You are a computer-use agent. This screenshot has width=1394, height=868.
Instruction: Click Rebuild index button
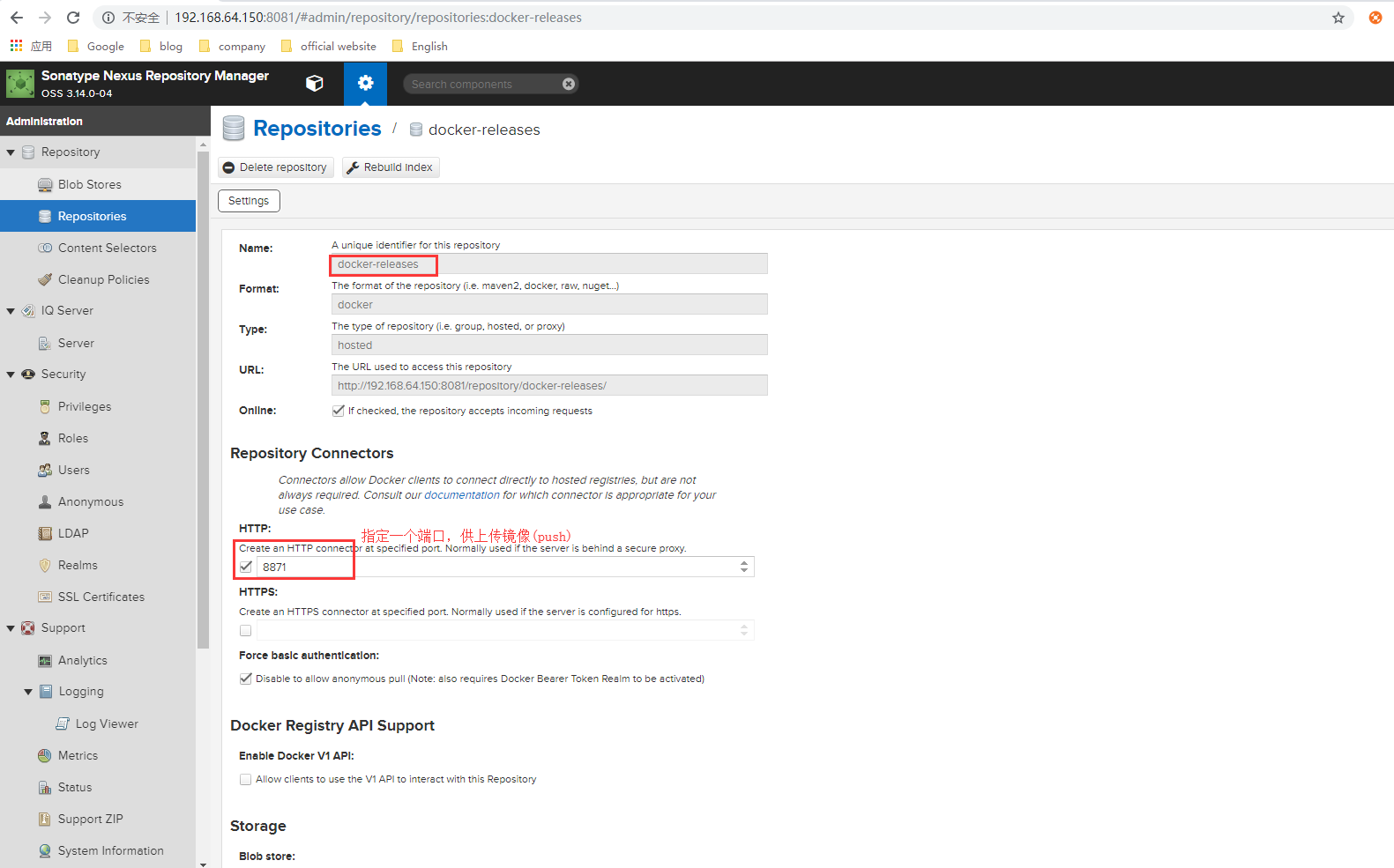(x=391, y=167)
